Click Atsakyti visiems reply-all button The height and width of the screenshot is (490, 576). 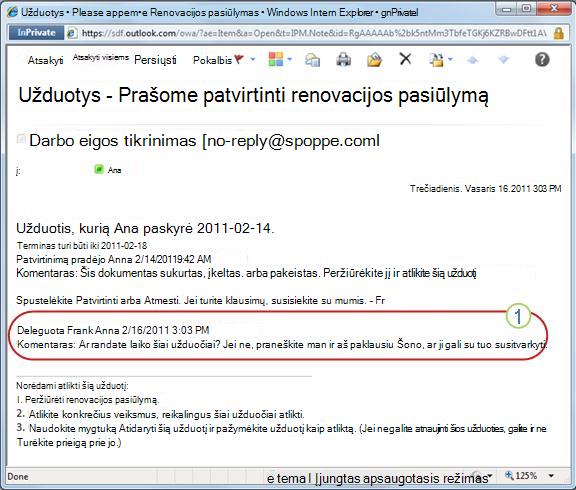tap(101, 57)
